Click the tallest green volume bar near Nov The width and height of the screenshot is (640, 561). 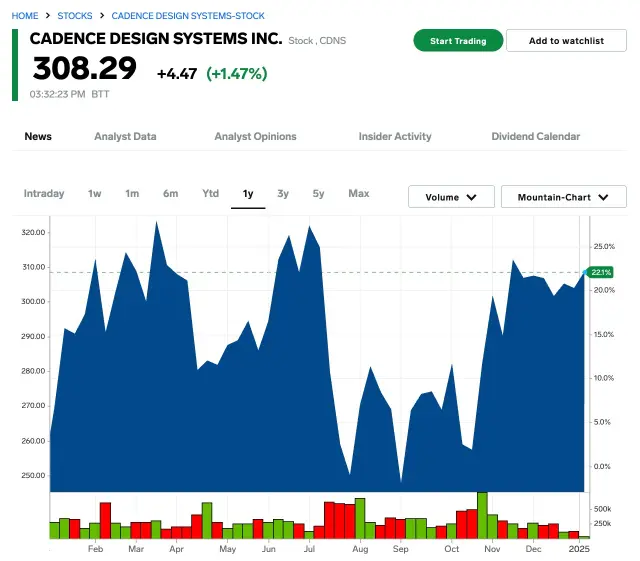pyautogui.click(x=482, y=515)
